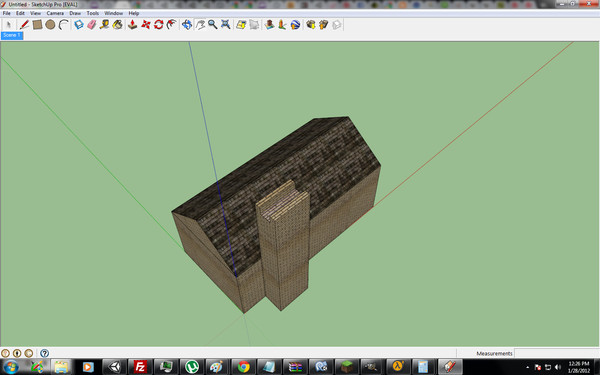
Task: Select the Circle drawing tool
Action: [x=50, y=25]
